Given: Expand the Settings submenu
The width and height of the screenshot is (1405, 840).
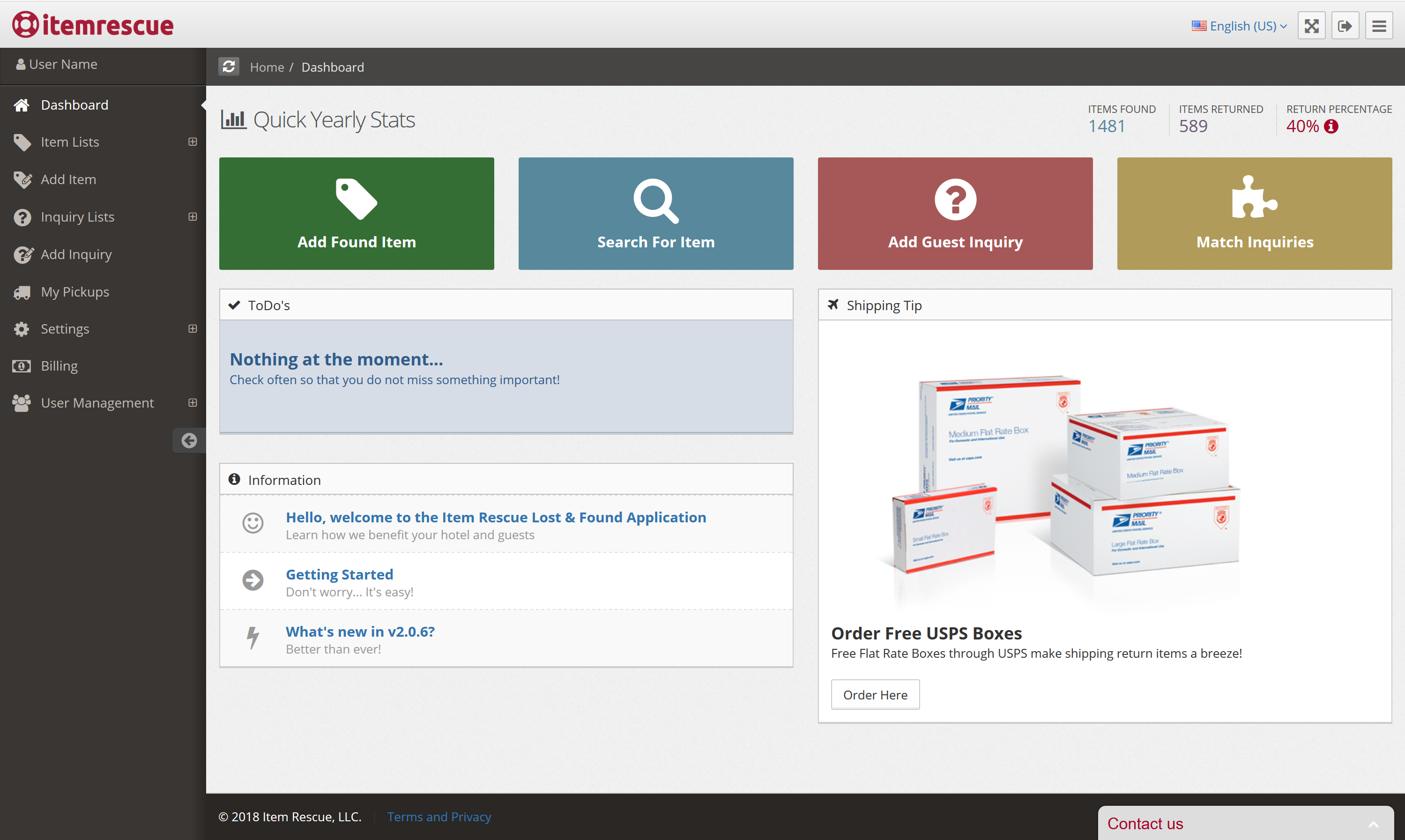Looking at the screenshot, I should [x=193, y=328].
